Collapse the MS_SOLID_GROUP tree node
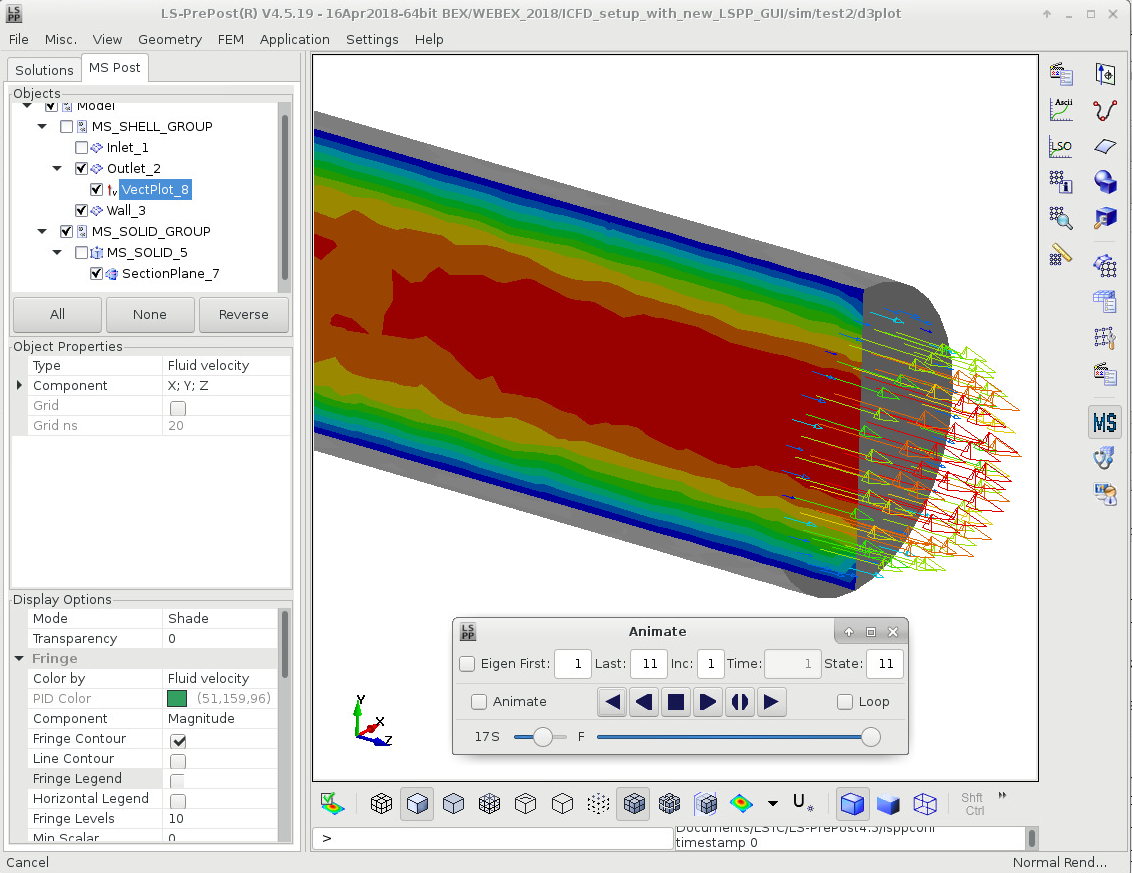The height and width of the screenshot is (873, 1132). [x=42, y=231]
